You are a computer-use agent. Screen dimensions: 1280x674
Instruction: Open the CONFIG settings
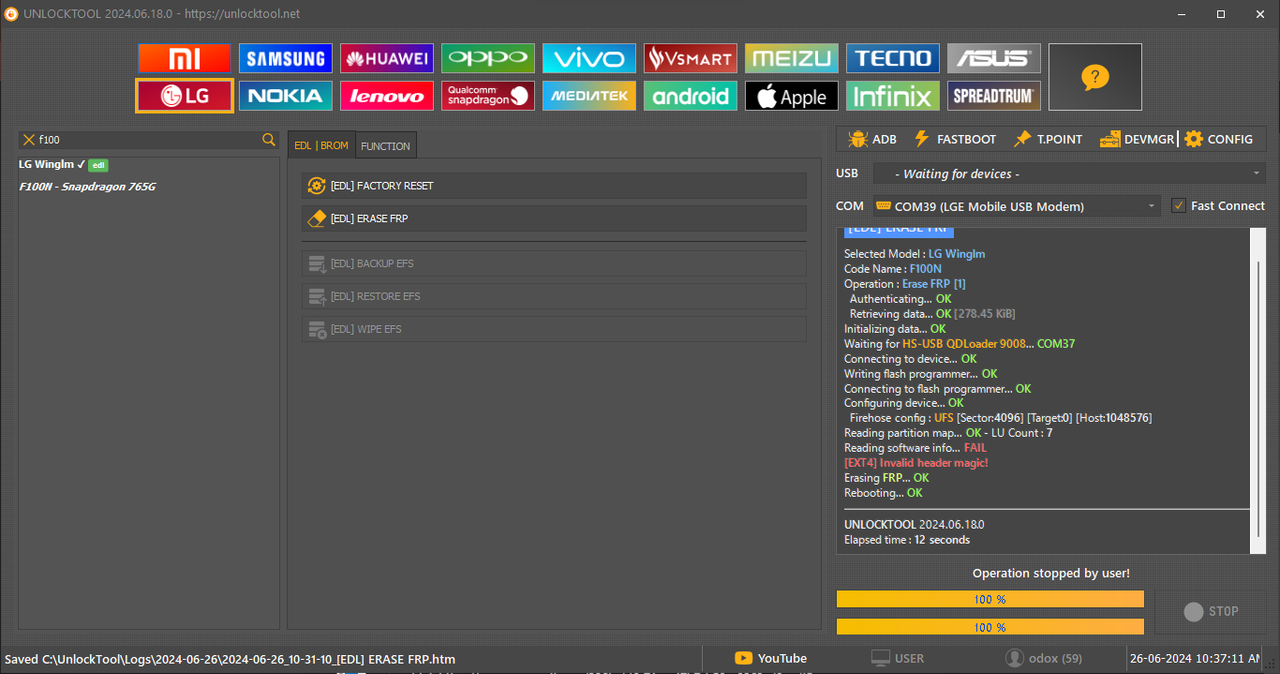click(1219, 139)
